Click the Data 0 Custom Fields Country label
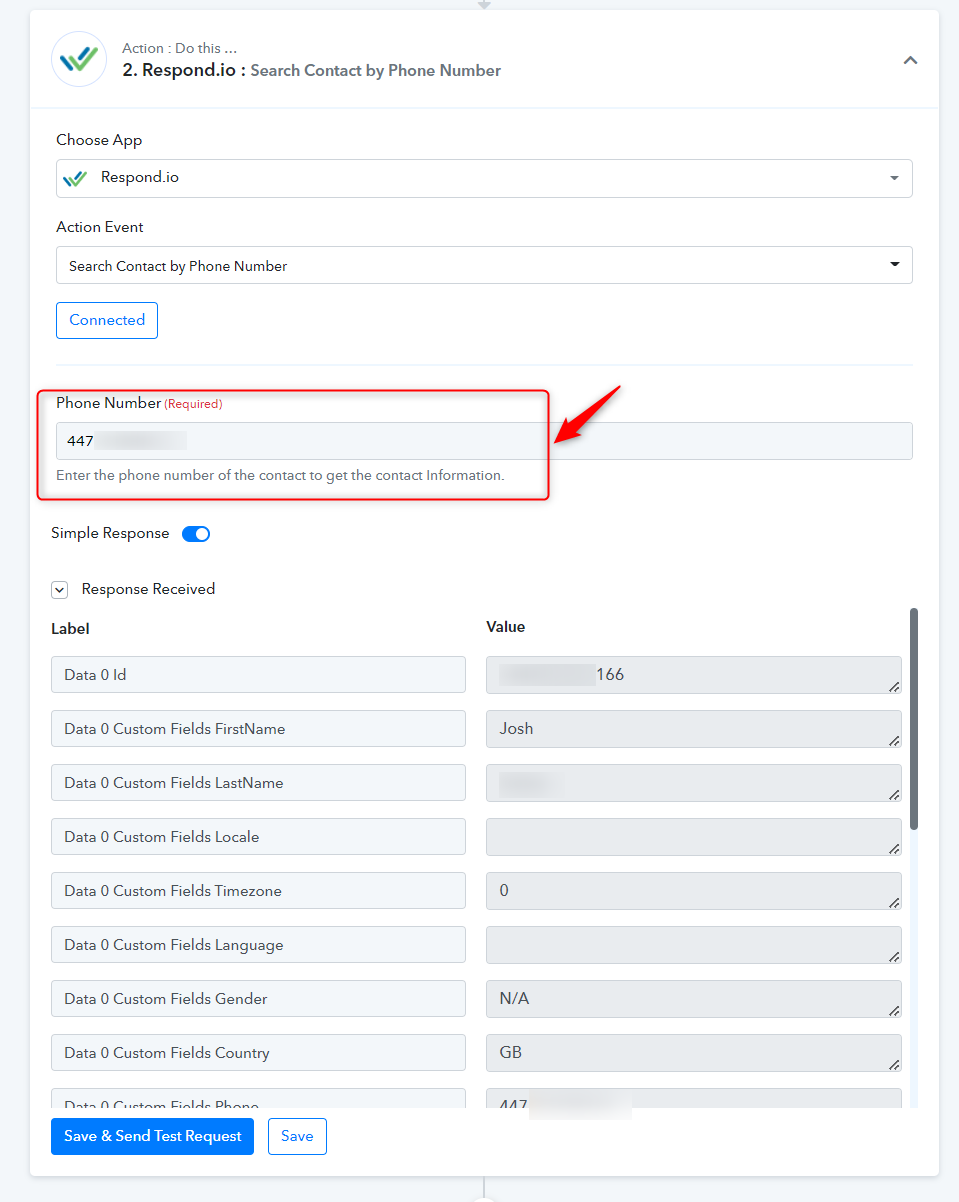The height and width of the screenshot is (1202, 959). [x=258, y=1053]
